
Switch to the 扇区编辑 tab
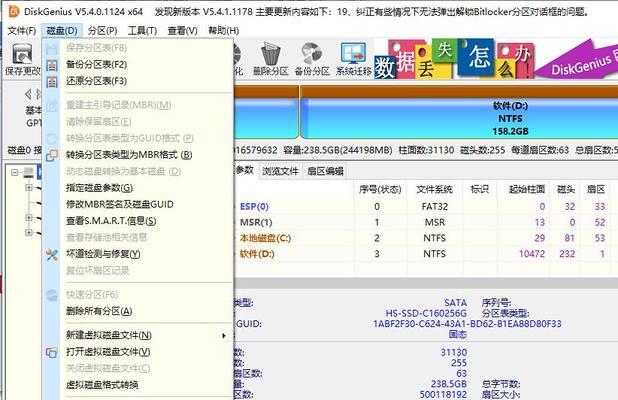[x=325, y=171]
